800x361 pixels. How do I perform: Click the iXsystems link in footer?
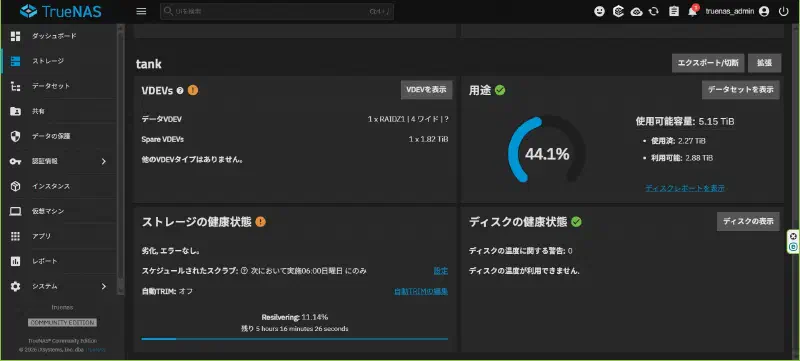pos(96,350)
